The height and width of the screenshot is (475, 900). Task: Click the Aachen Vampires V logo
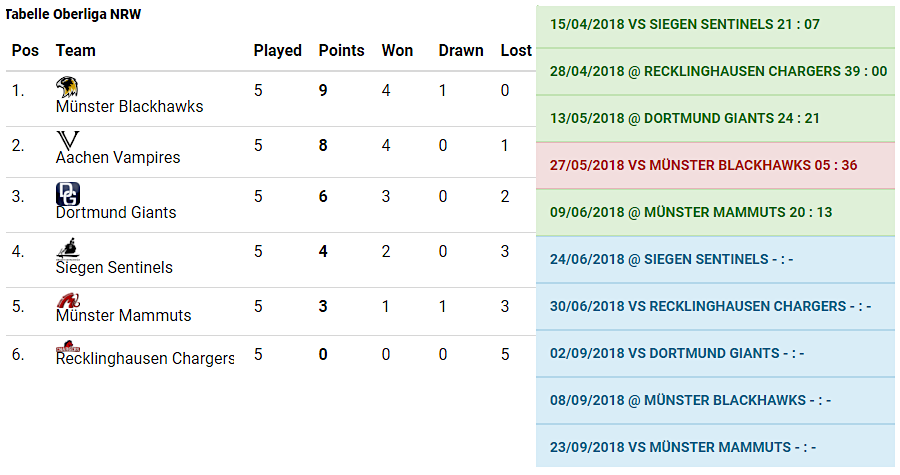(x=67, y=140)
